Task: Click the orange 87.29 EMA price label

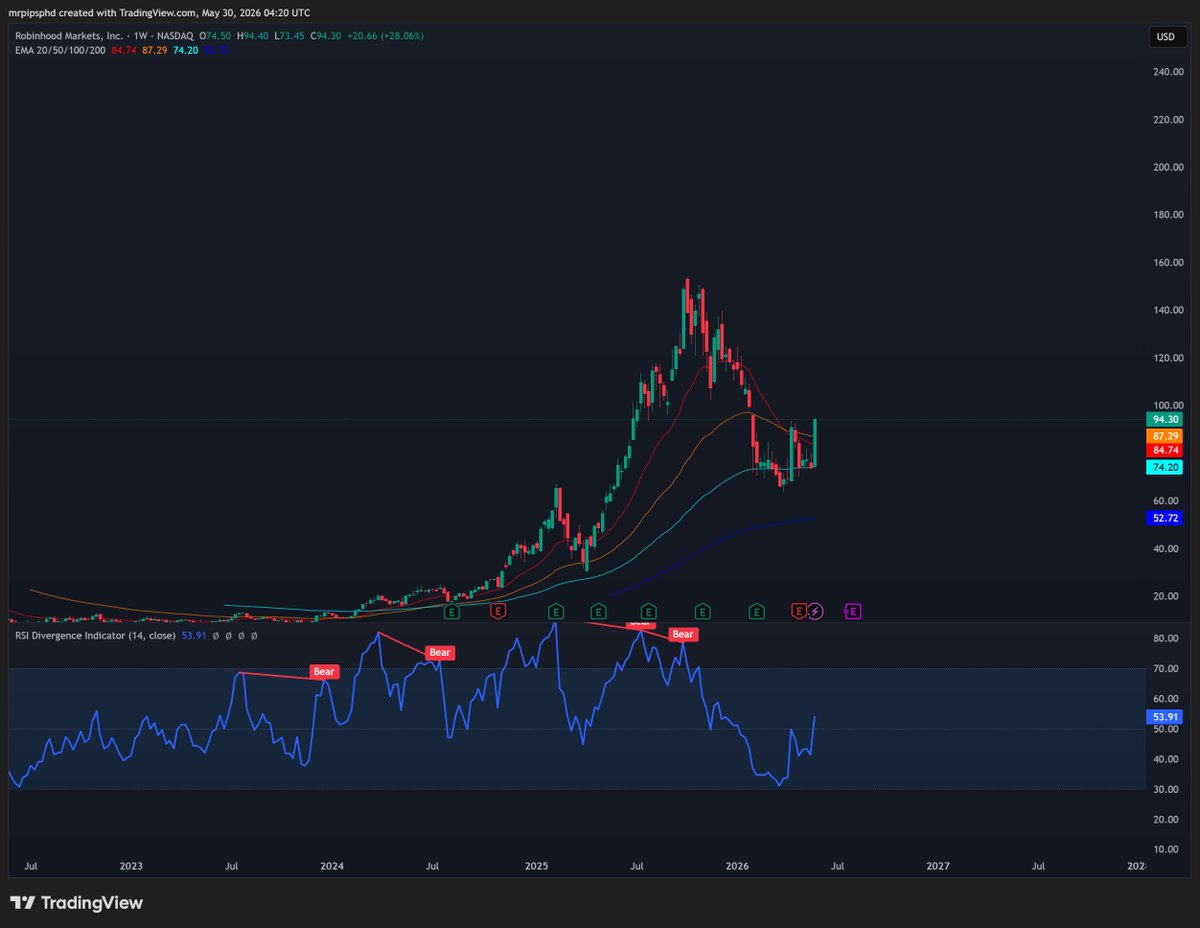Action: [1164, 436]
